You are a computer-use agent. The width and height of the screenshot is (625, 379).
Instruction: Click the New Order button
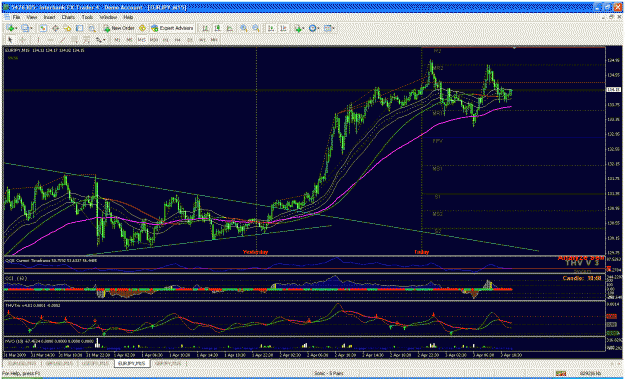pyautogui.click(x=119, y=28)
